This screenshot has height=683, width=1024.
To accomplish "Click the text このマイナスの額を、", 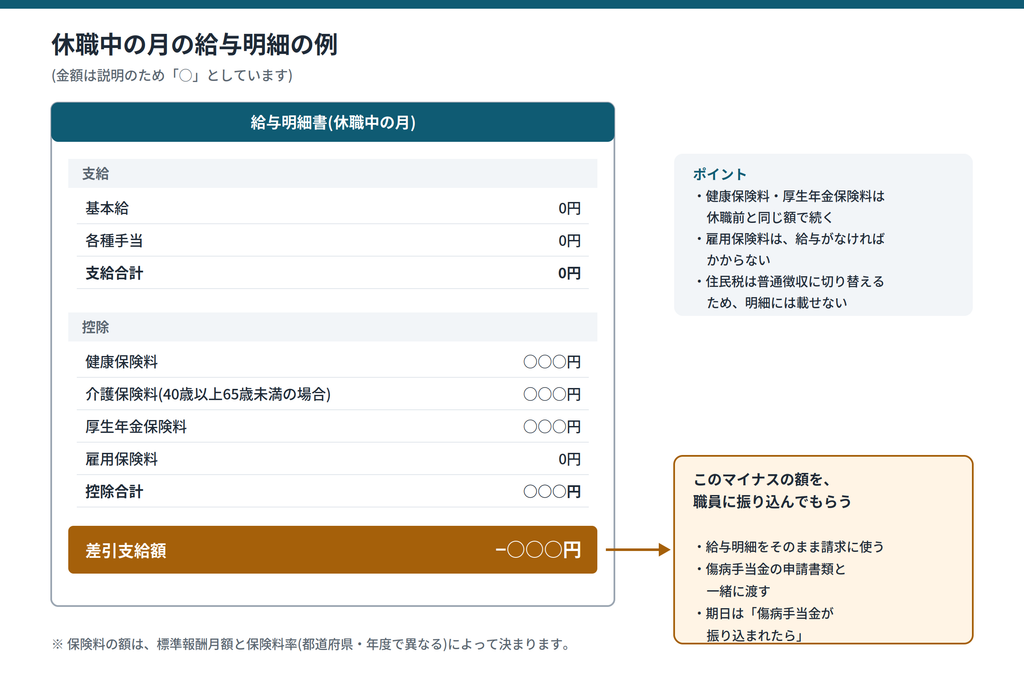I will [x=762, y=480].
